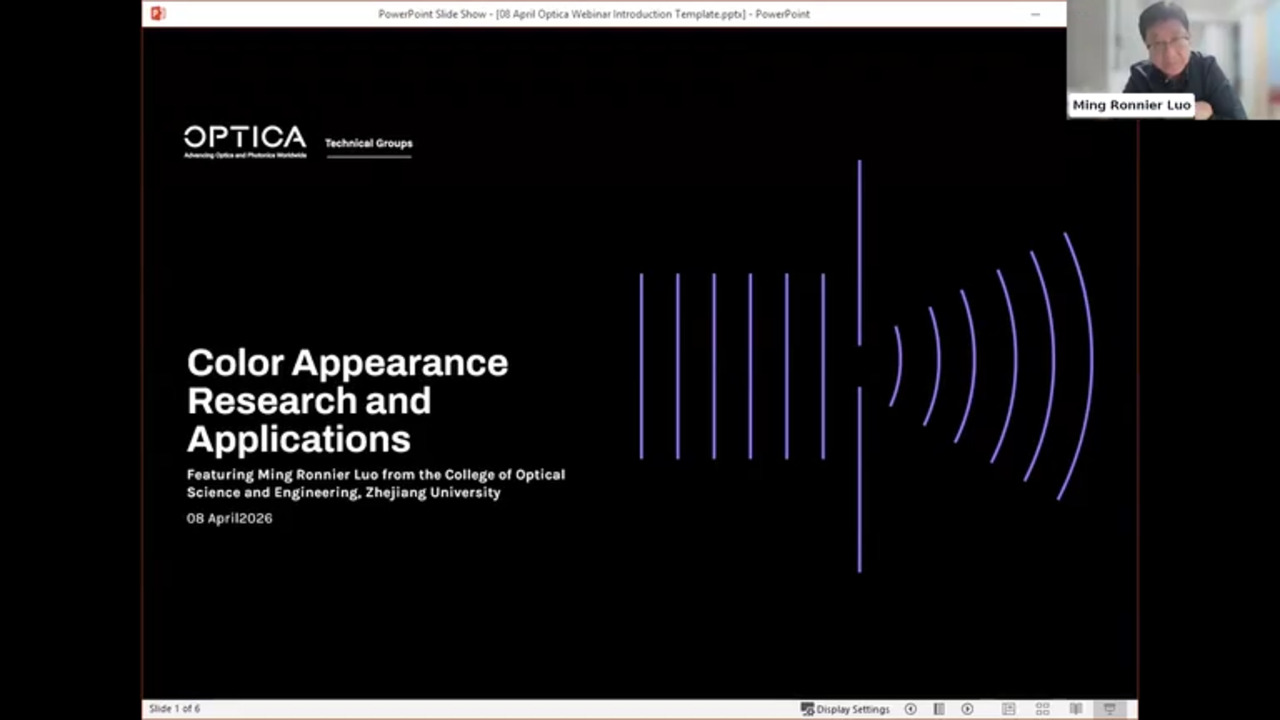The height and width of the screenshot is (720, 1280).
Task: Click the 'Featuring Ming Ronnier Luo' subtitle text
Action: coord(376,483)
